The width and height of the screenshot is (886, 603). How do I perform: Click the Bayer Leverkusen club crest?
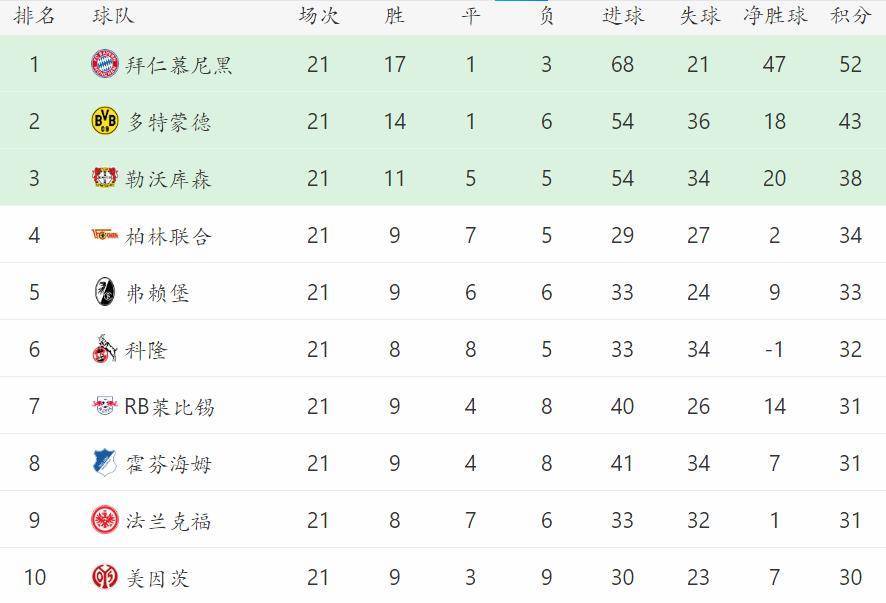[105, 177]
